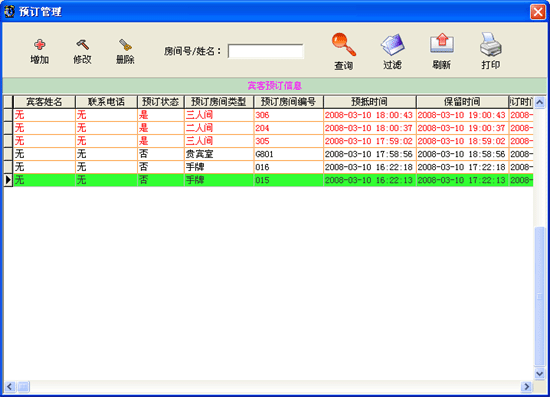Viewport: 550px width, 397px height.
Task: Click the vertical scrollbar down arrow
Action: pyautogui.click(x=539, y=374)
